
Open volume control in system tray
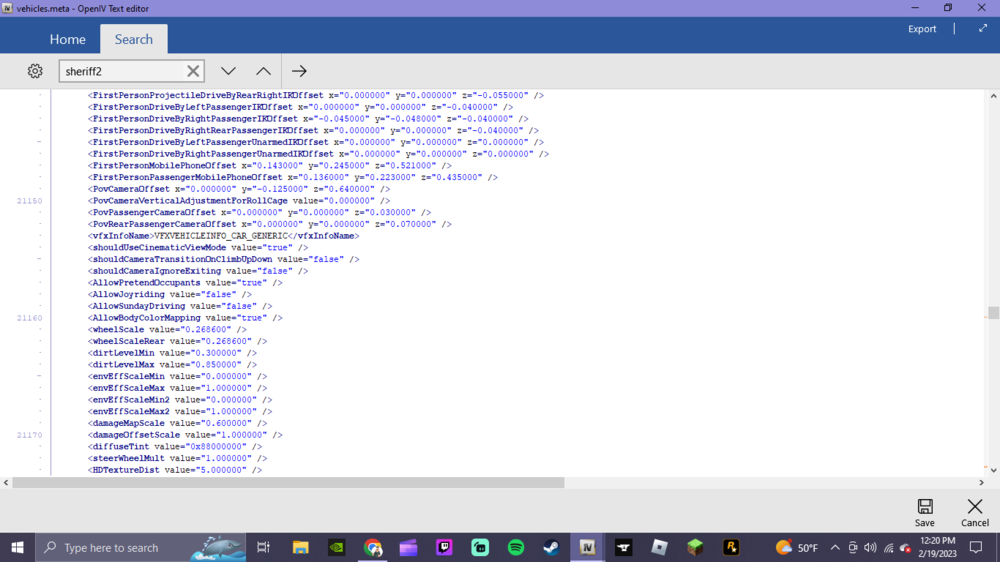(871, 547)
